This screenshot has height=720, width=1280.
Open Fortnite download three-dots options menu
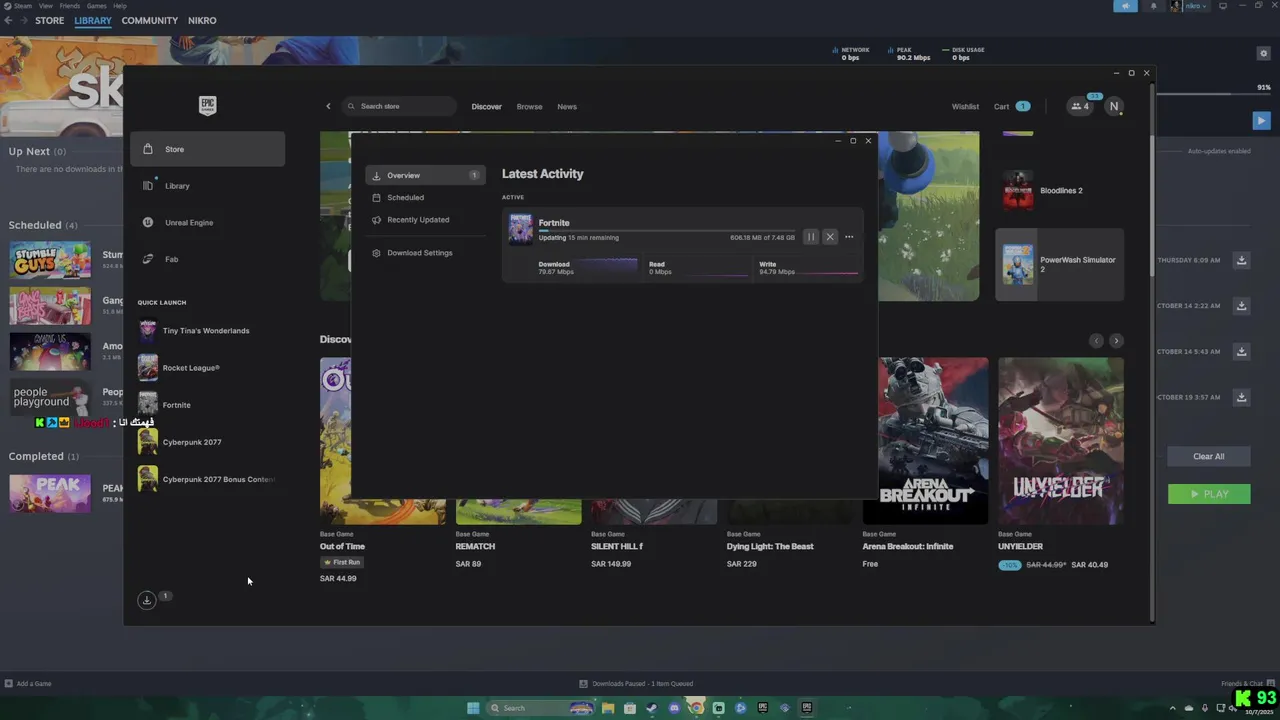coord(849,237)
